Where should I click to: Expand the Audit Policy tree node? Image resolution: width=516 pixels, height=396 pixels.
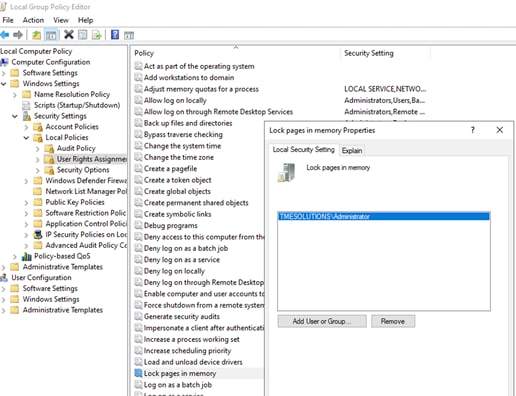click(38, 149)
